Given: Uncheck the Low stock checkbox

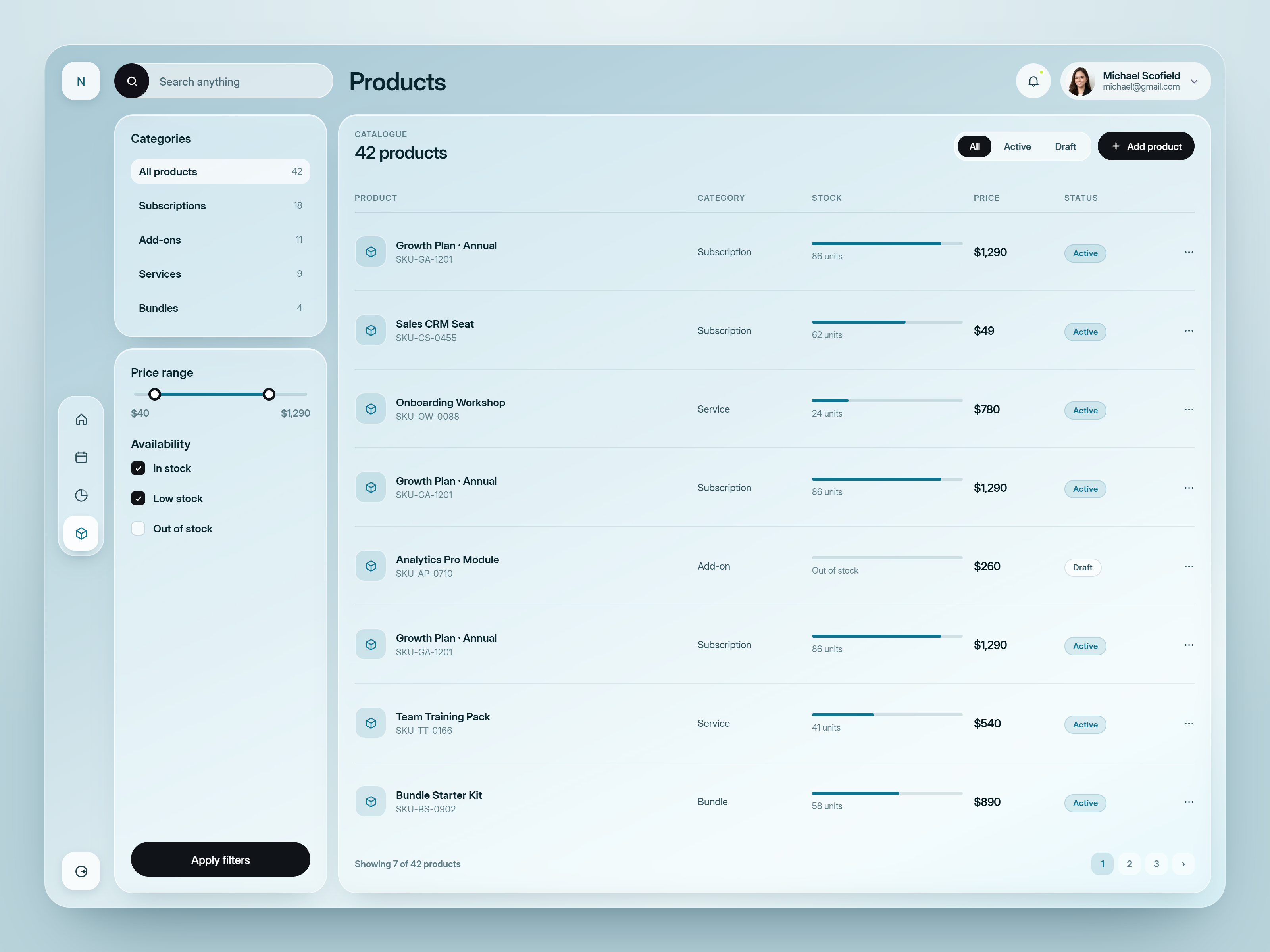Looking at the screenshot, I should pyautogui.click(x=138, y=499).
